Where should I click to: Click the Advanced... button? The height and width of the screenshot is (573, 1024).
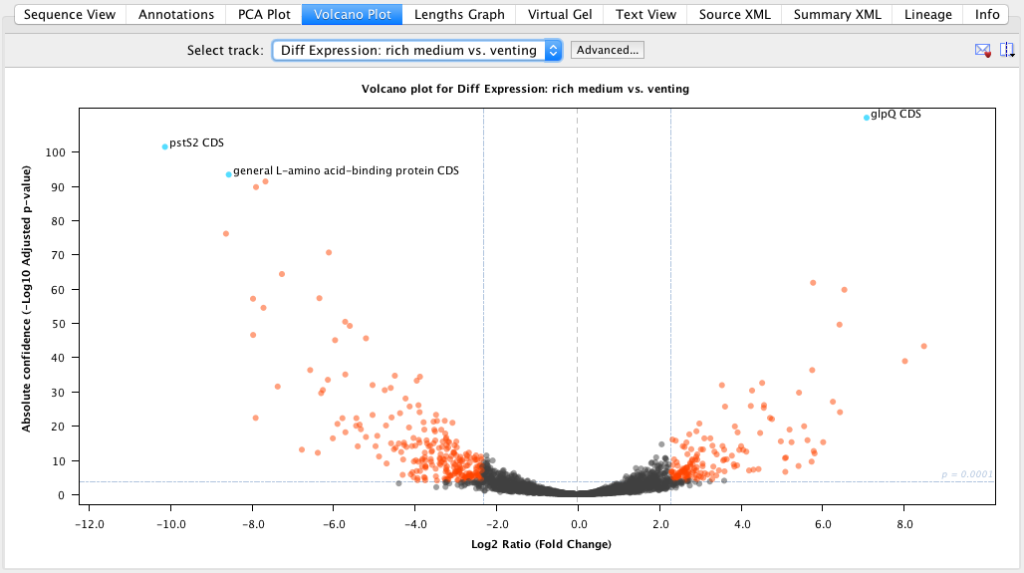click(x=608, y=50)
